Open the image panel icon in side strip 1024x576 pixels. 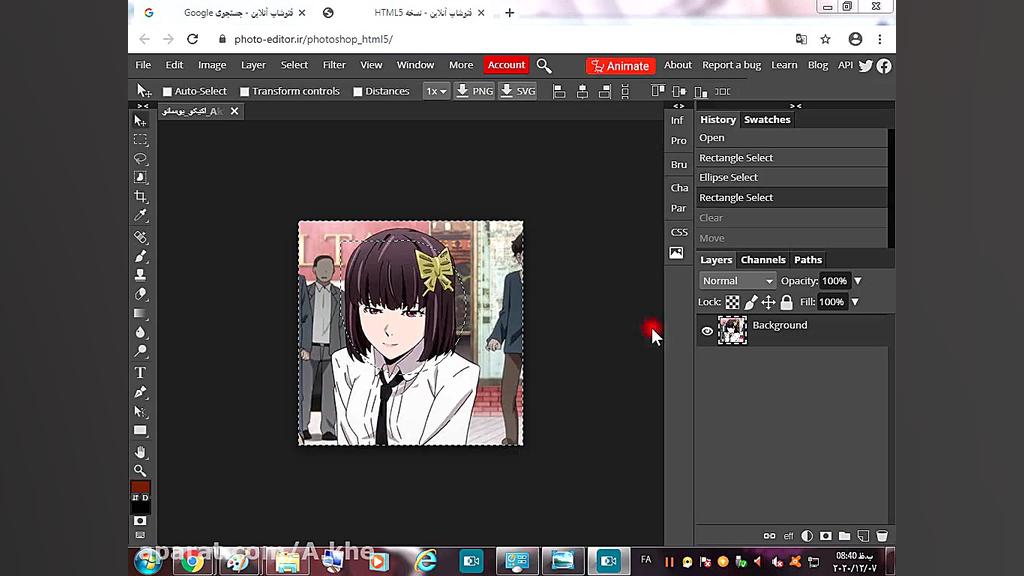pos(677,253)
